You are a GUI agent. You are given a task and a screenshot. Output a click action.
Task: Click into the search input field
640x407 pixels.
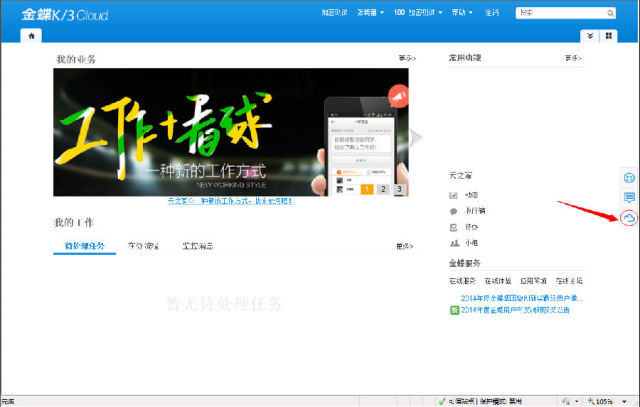click(561, 13)
